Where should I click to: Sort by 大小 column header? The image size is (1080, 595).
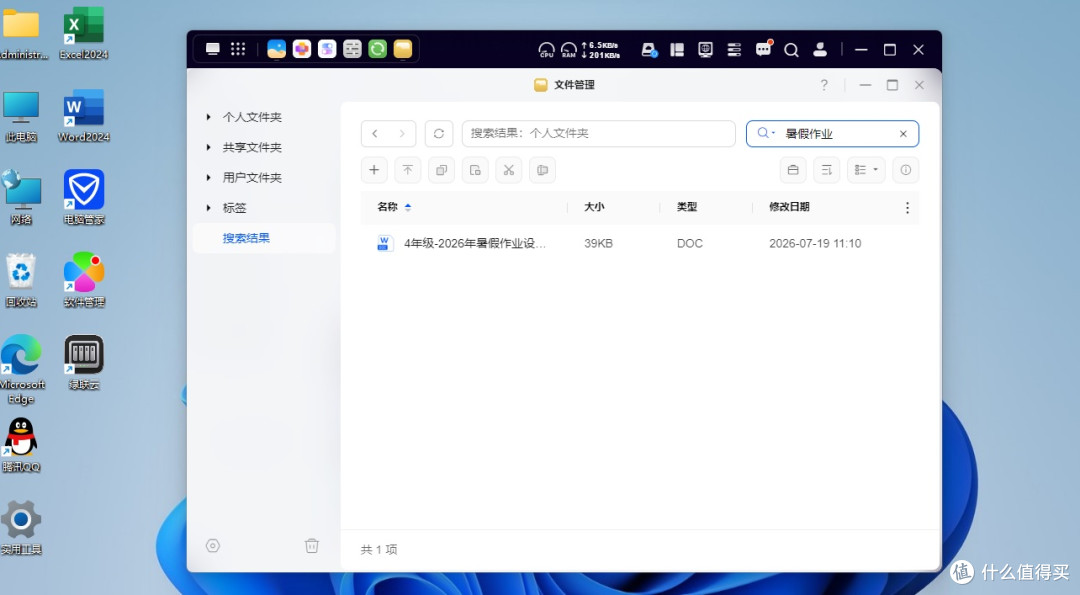[594, 207]
